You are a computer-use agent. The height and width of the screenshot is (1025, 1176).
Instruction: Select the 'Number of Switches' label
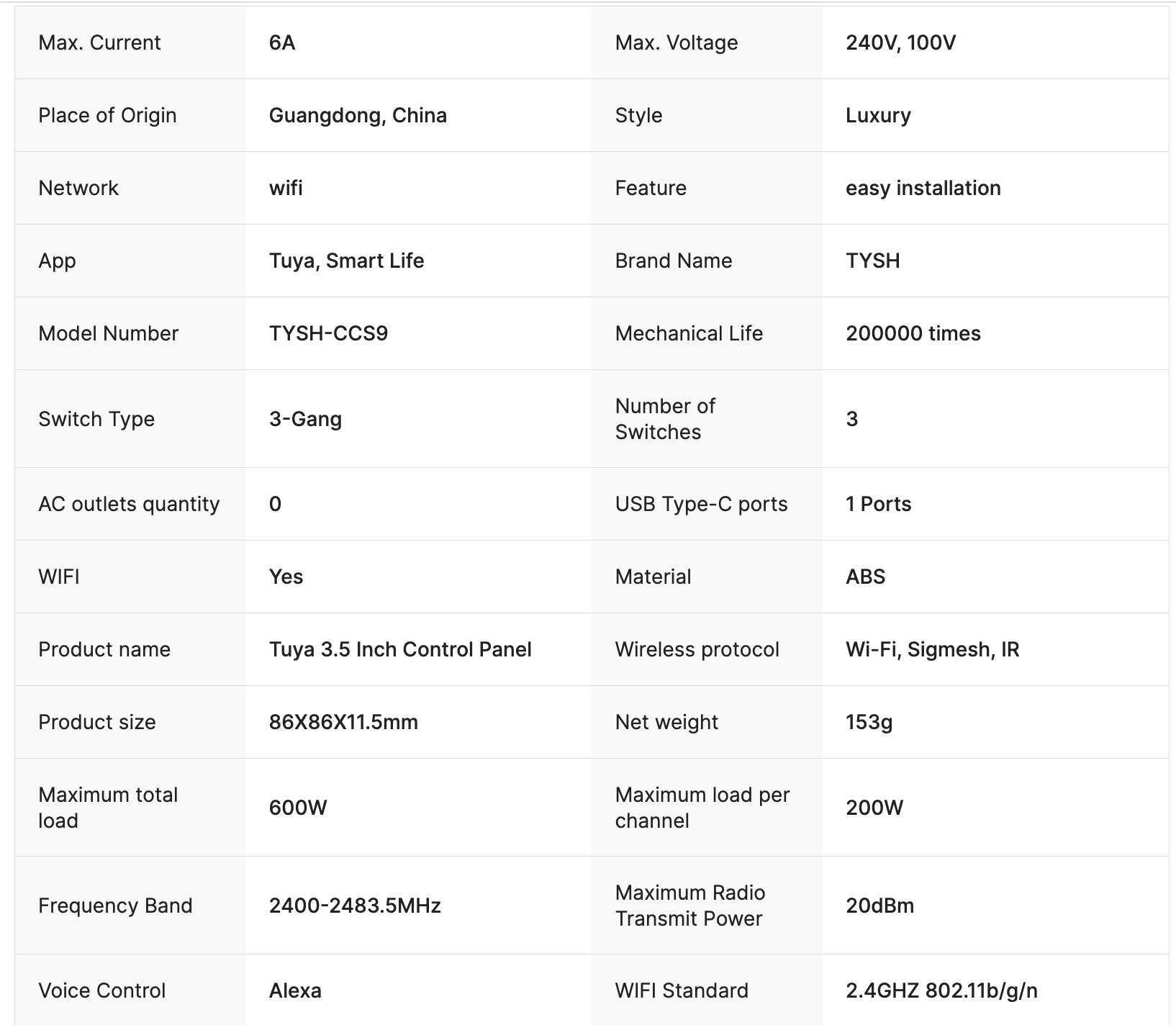pos(664,419)
